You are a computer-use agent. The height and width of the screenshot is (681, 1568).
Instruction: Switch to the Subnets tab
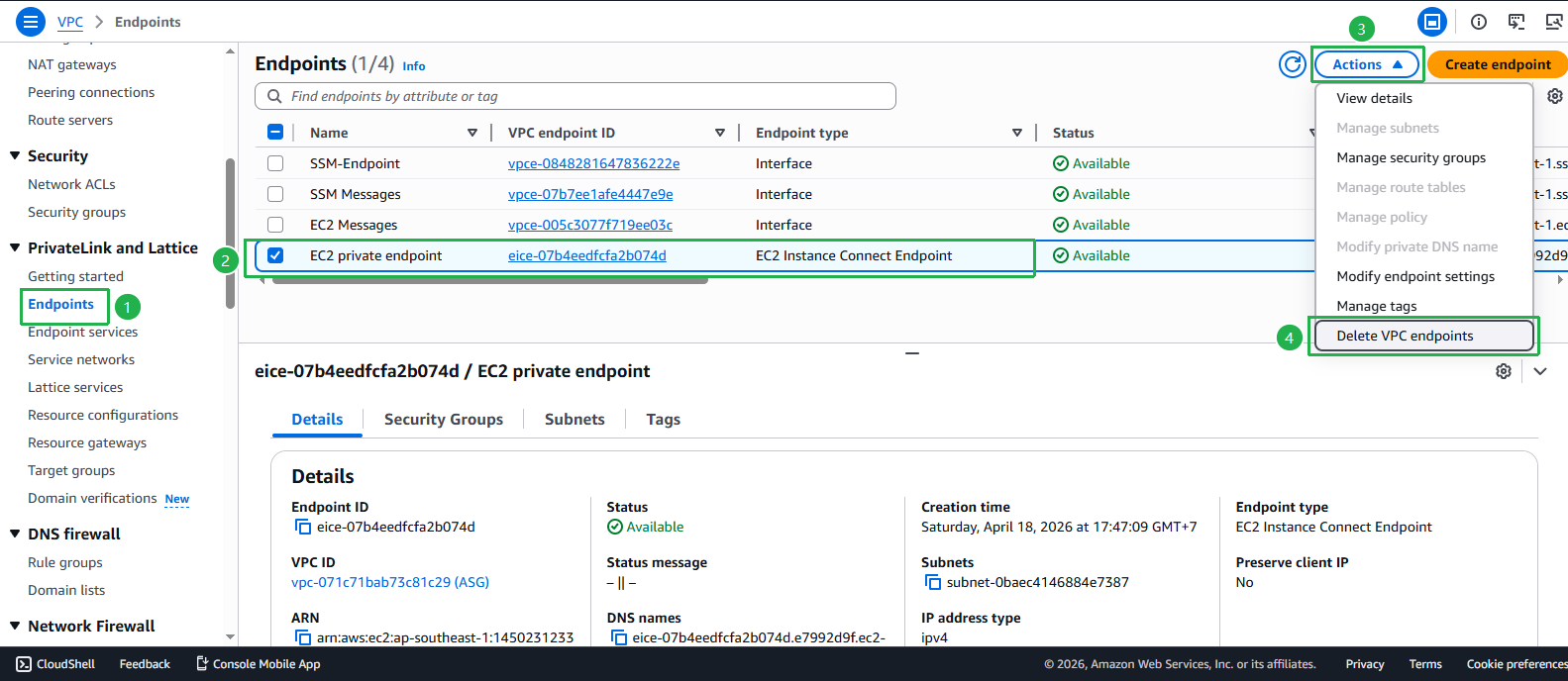point(575,420)
